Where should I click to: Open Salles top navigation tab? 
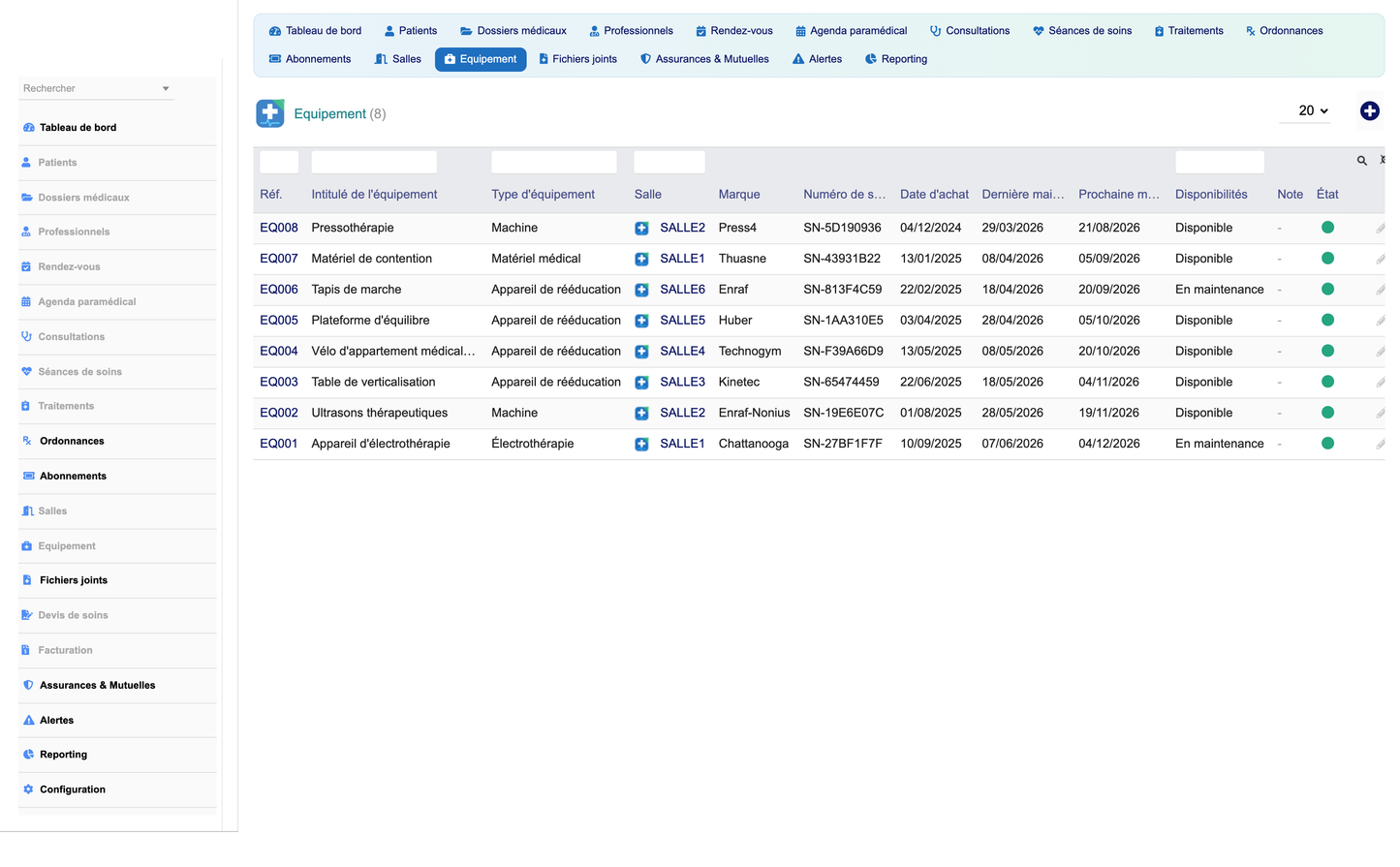[x=398, y=59]
